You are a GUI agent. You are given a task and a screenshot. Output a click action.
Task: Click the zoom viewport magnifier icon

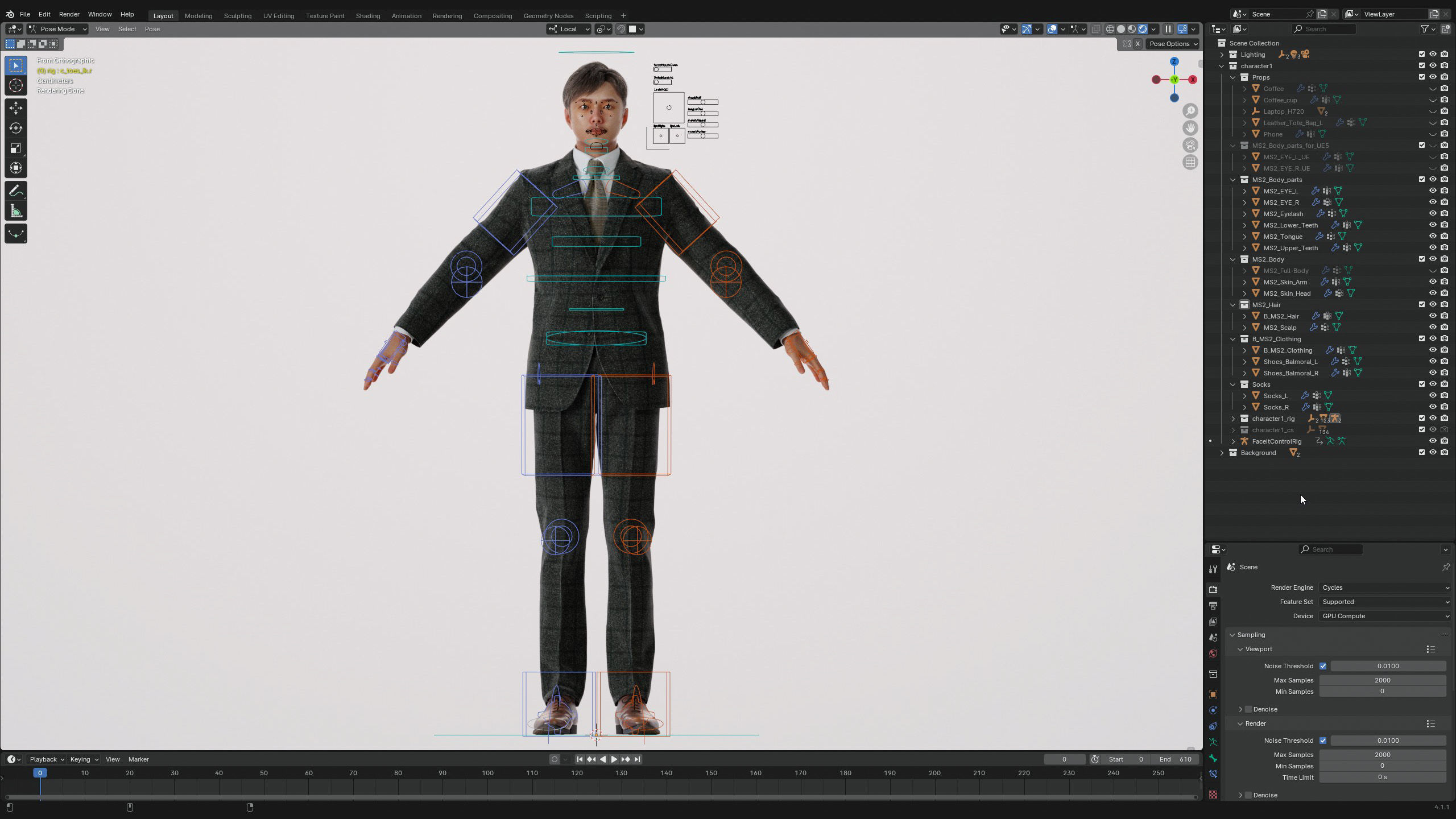(1190, 111)
